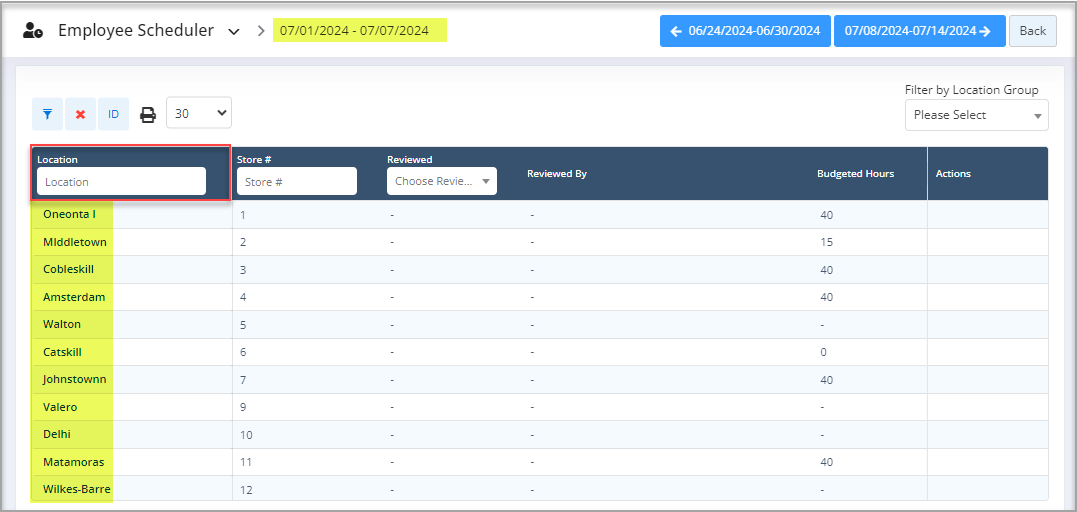Click the Store # filter input field

pos(296,181)
